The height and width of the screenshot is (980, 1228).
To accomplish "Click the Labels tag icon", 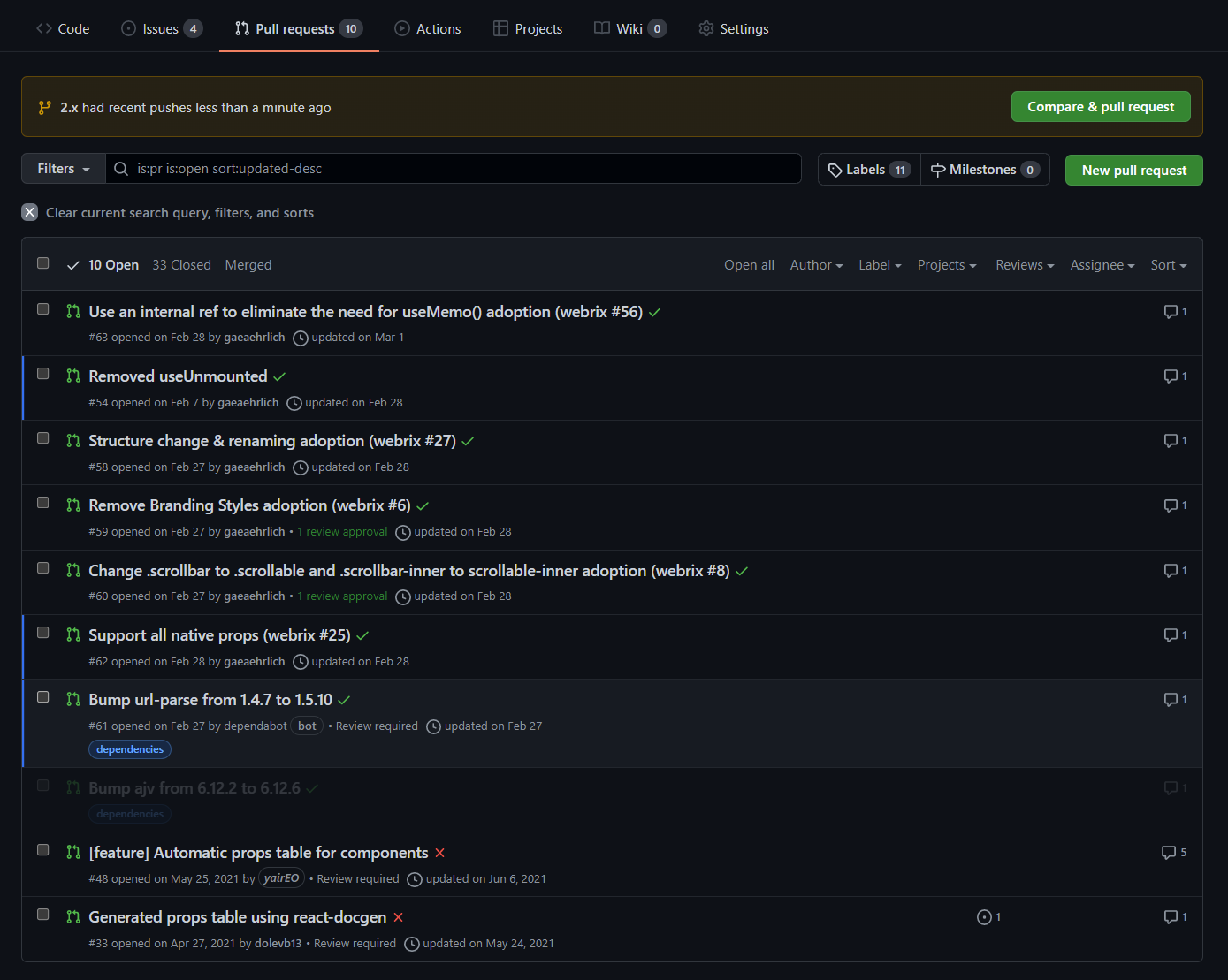I will pyautogui.click(x=835, y=169).
